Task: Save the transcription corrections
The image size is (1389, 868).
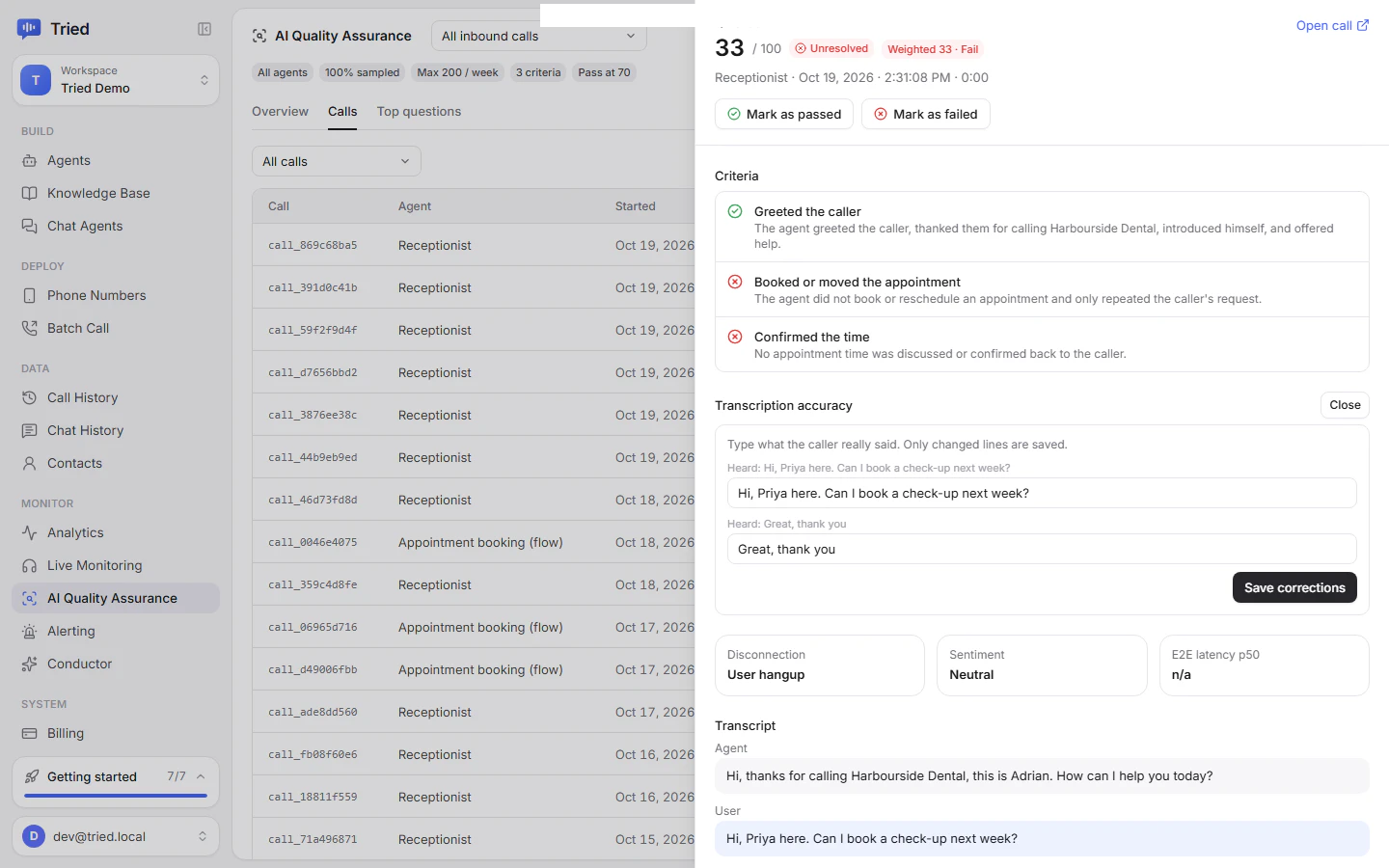Action: (1294, 587)
